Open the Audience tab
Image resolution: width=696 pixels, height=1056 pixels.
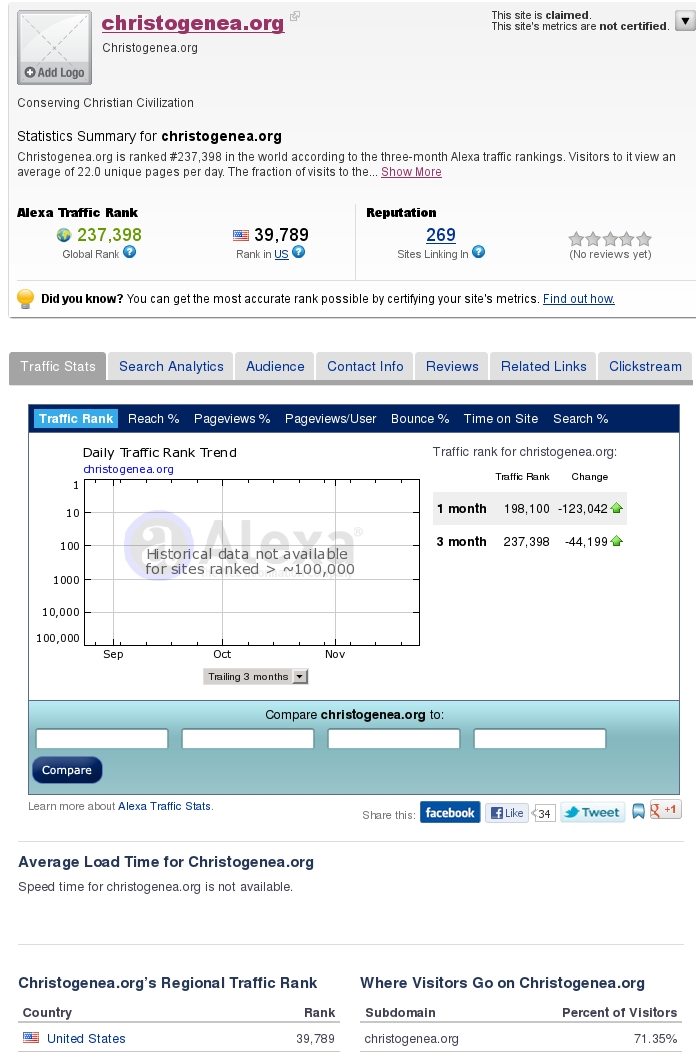[275, 366]
